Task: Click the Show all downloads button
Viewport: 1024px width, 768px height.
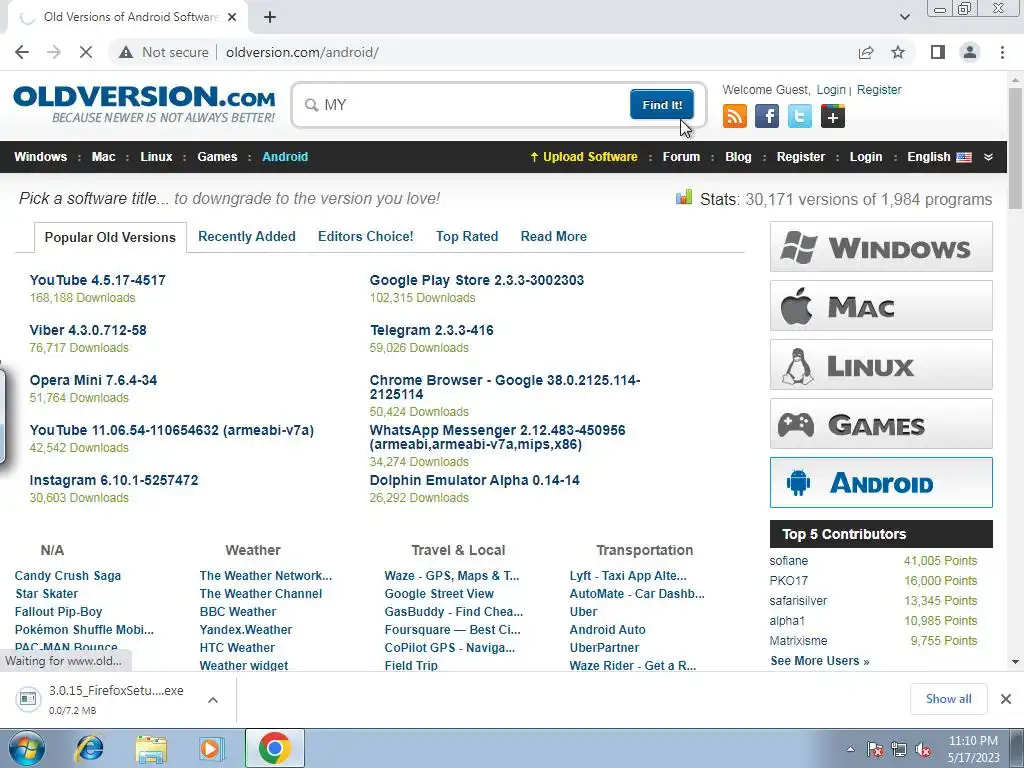Action: point(948,699)
